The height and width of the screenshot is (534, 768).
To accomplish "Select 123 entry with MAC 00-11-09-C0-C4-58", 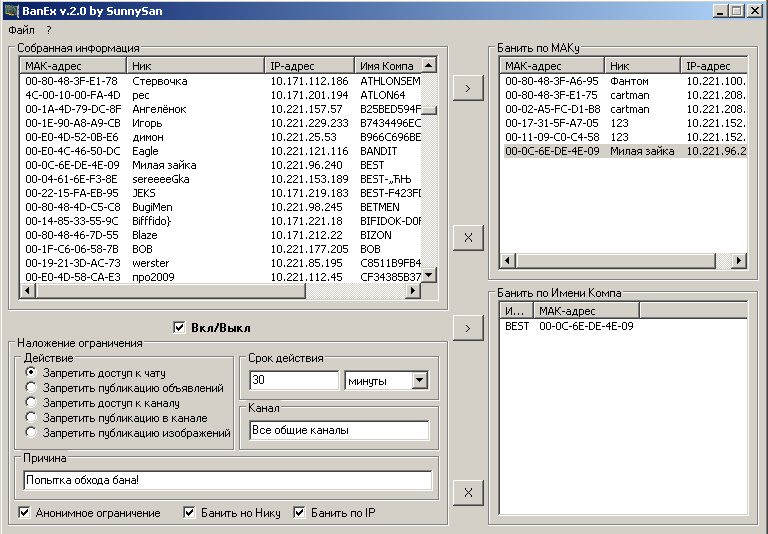I will [x=624, y=137].
